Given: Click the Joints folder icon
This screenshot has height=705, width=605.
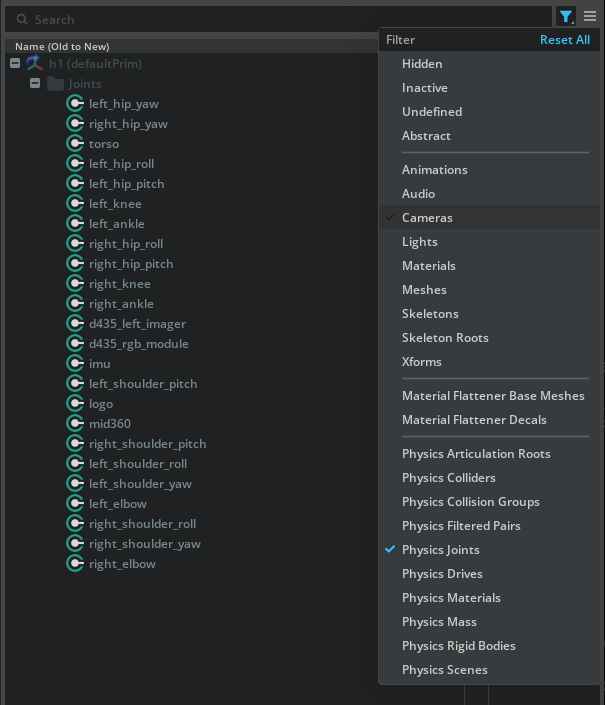Looking at the screenshot, I should click(55, 84).
